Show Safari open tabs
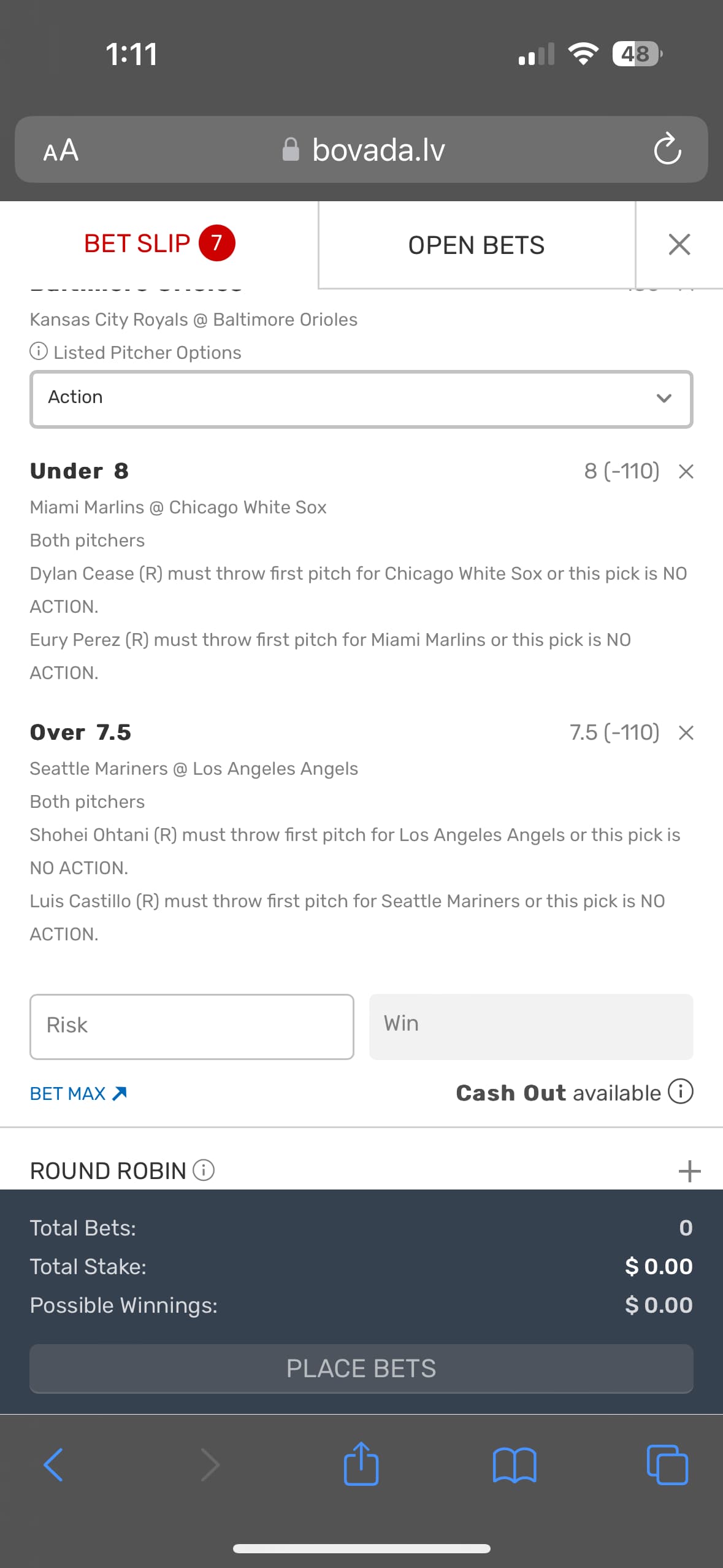 click(667, 1465)
